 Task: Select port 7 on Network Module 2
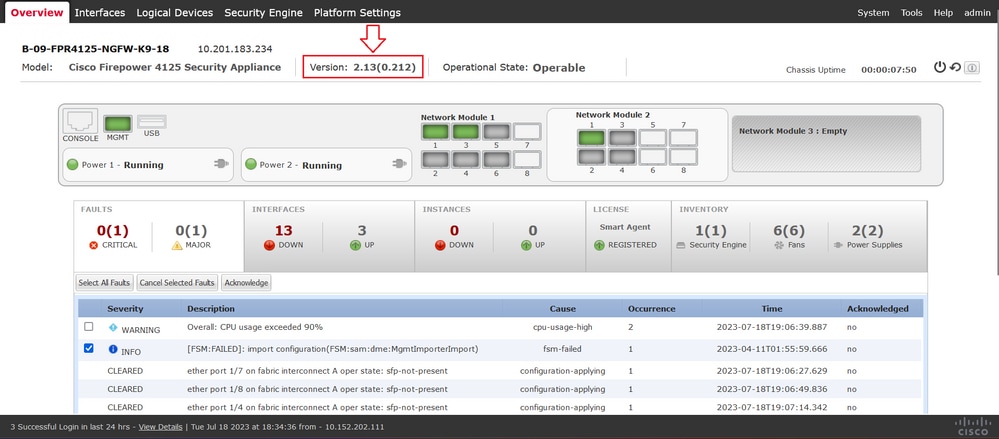[684, 138]
